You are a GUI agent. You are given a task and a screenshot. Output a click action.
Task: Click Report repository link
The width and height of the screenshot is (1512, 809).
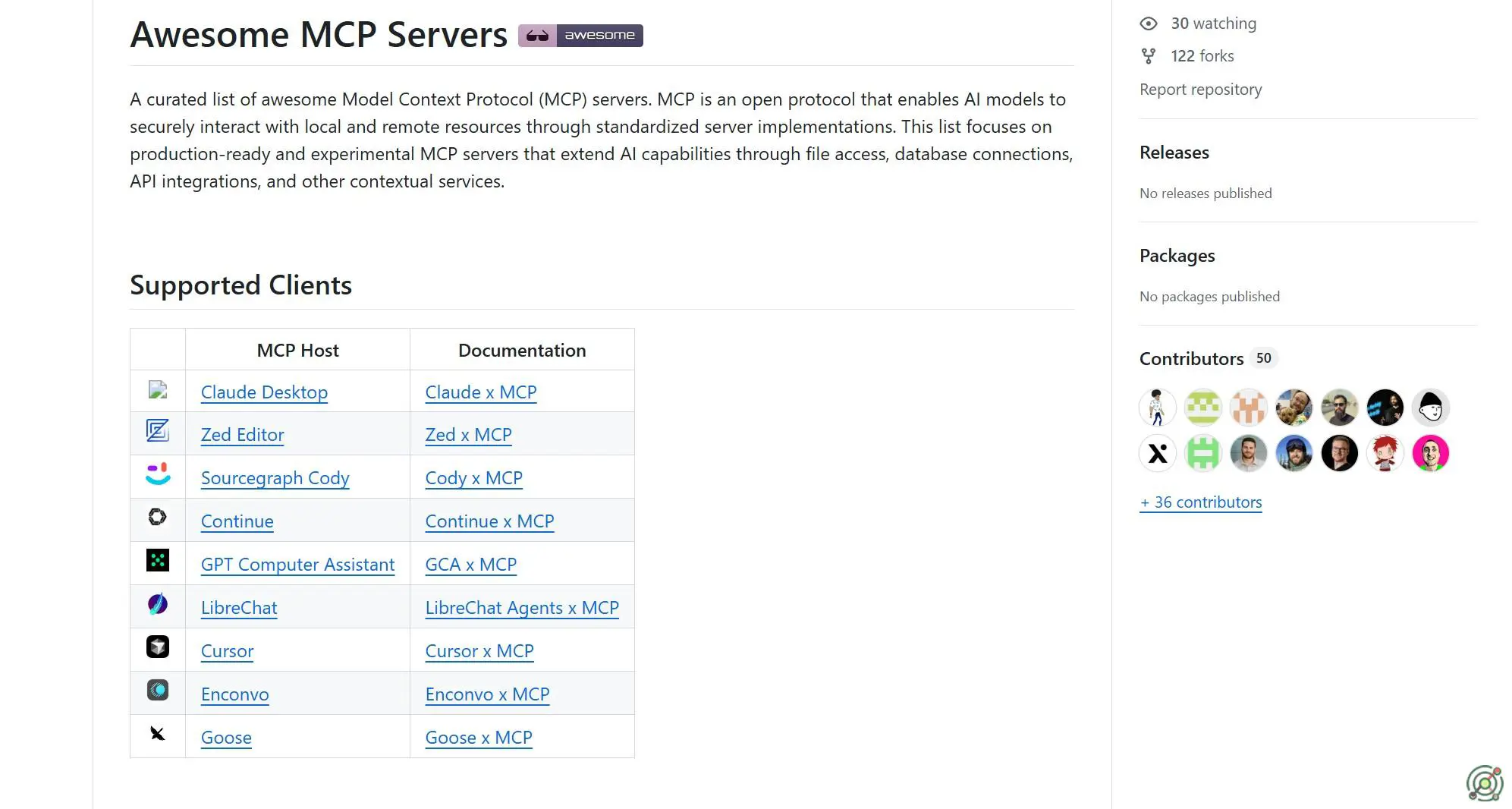click(1200, 90)
